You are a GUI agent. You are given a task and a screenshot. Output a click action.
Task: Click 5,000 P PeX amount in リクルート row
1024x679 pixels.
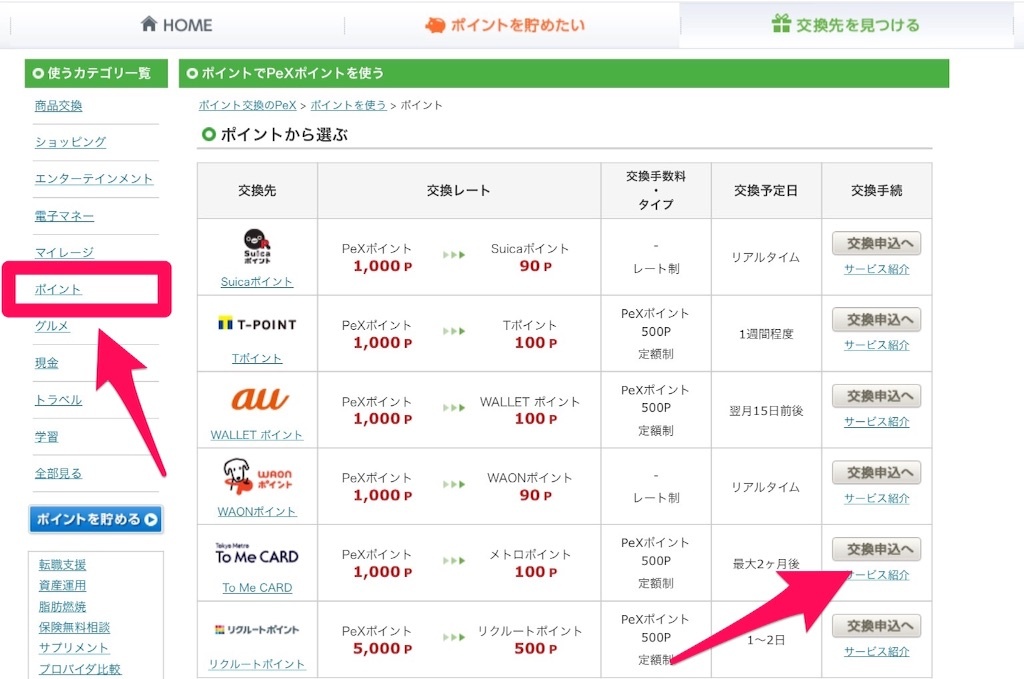tap(383, 648)
